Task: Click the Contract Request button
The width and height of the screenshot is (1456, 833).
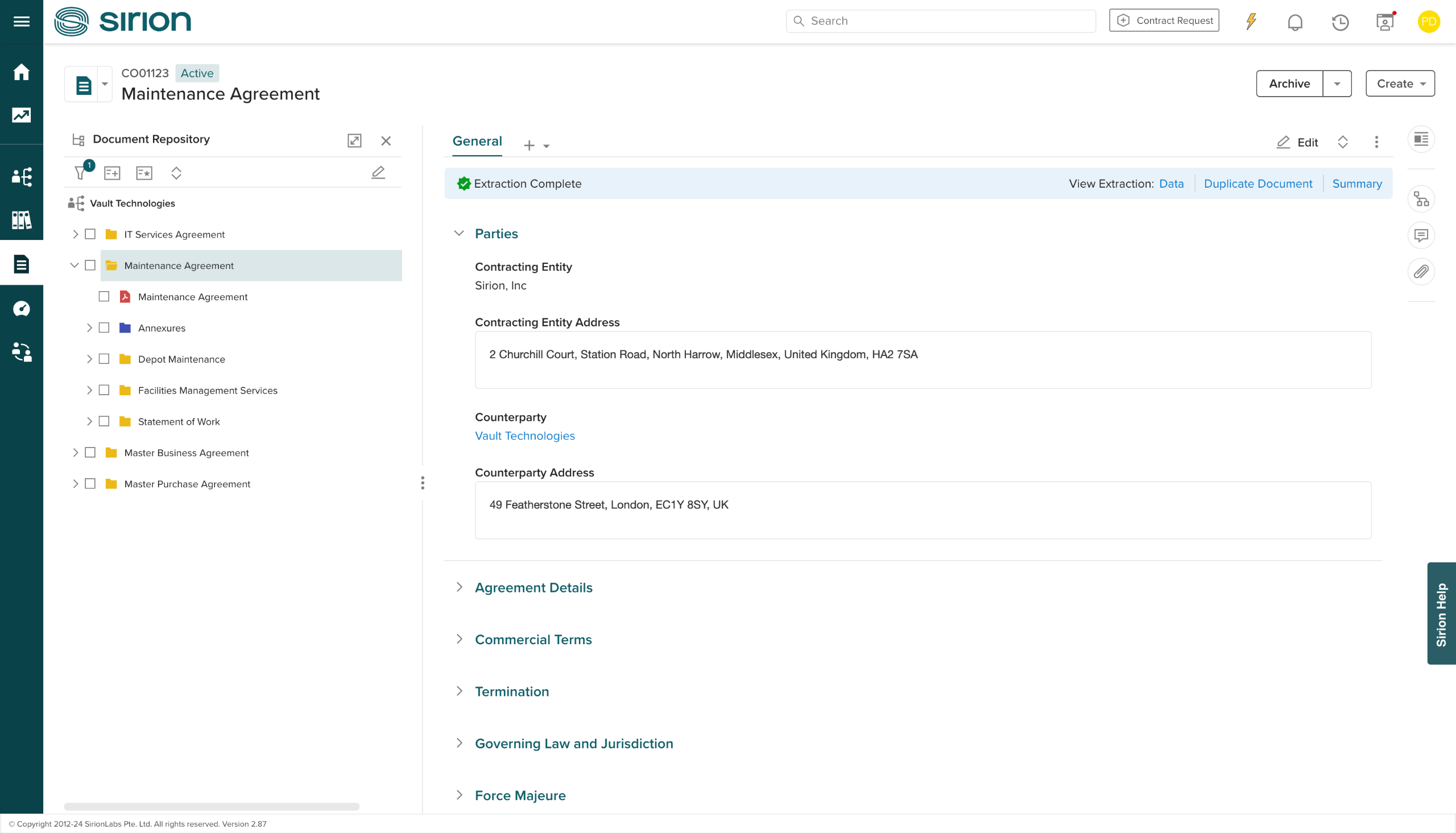Action: (1164, 20)
